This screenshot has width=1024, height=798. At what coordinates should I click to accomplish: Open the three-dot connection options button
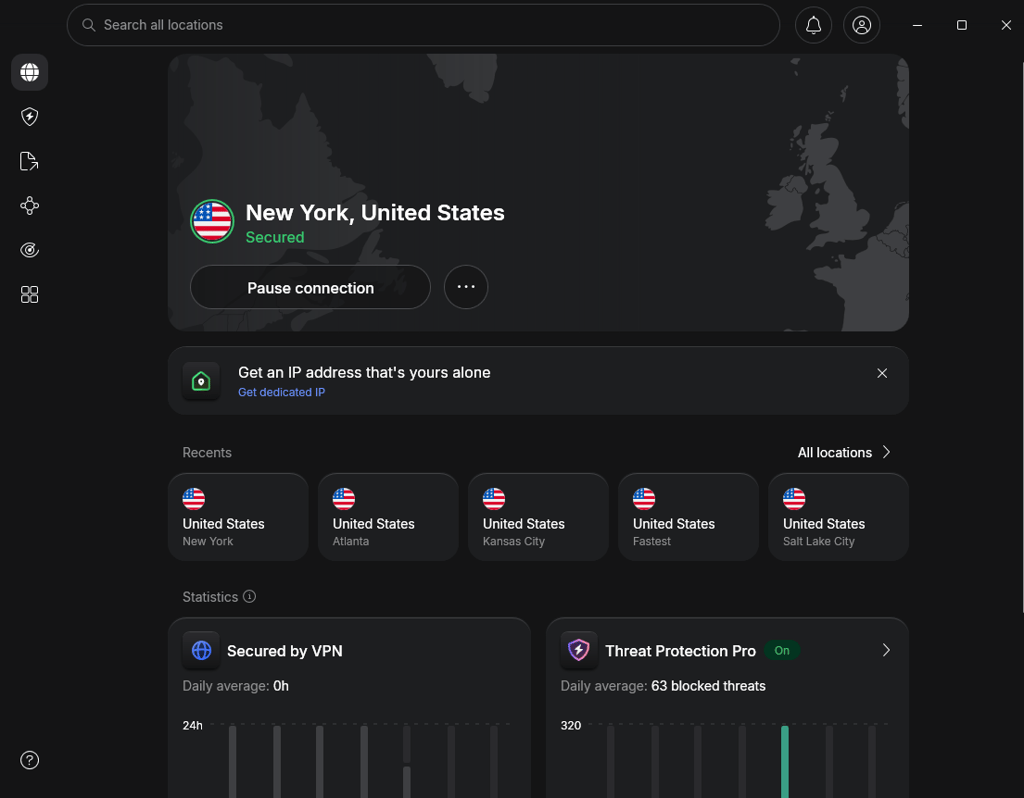point(466,287)
